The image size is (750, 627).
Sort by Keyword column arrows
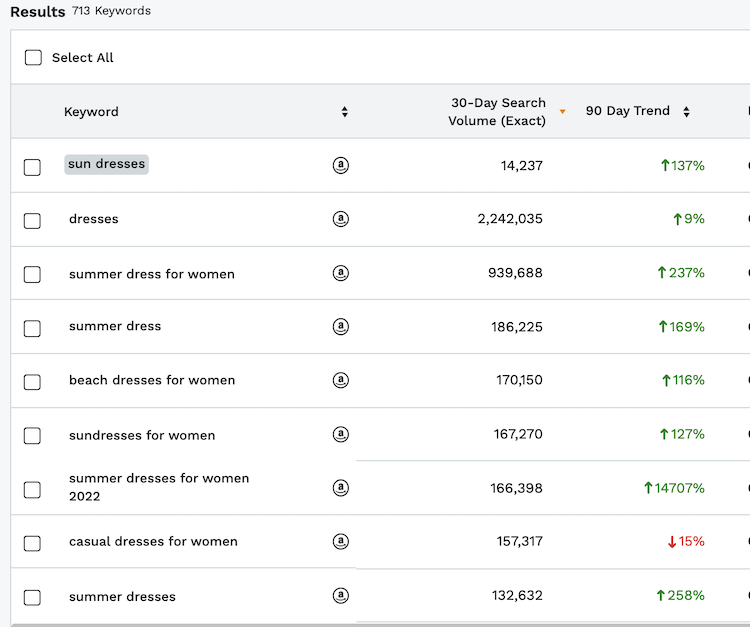tap(345, 112)
